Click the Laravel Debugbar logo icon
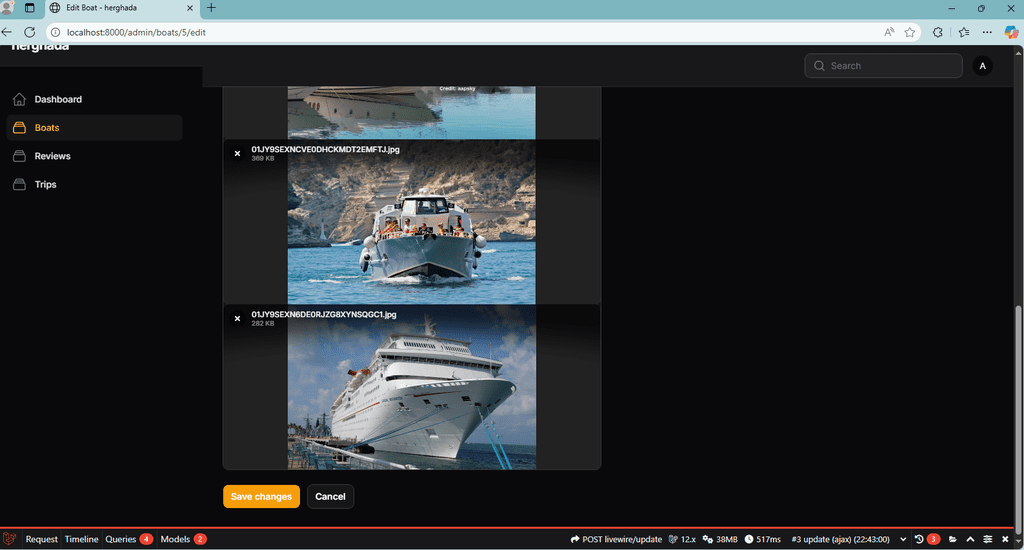The image size is (1024, 550). click(10, 539)
